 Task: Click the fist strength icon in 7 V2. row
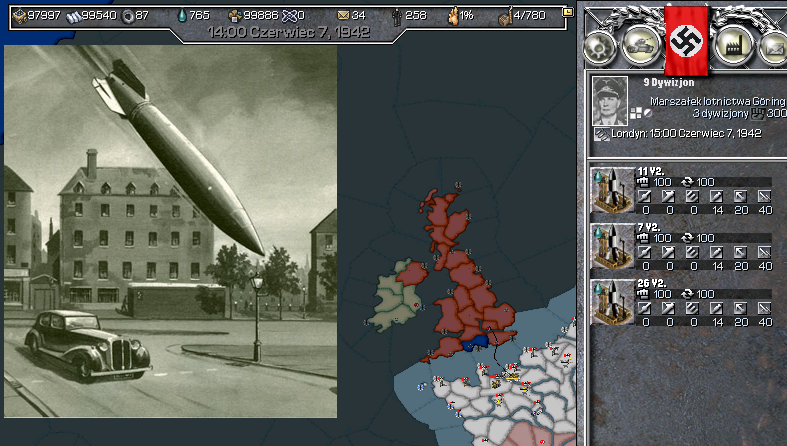pyautogui.click(x=643, y=238)
